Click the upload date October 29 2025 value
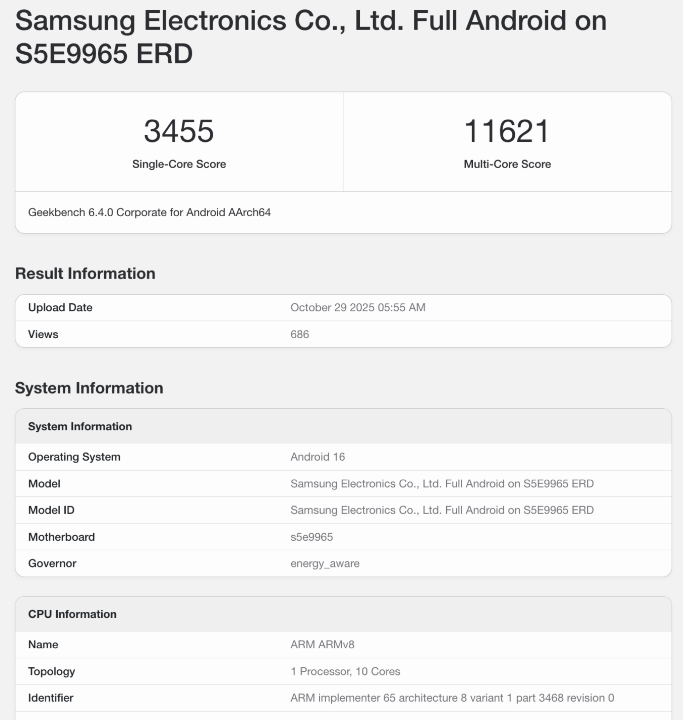 (358, 308)
